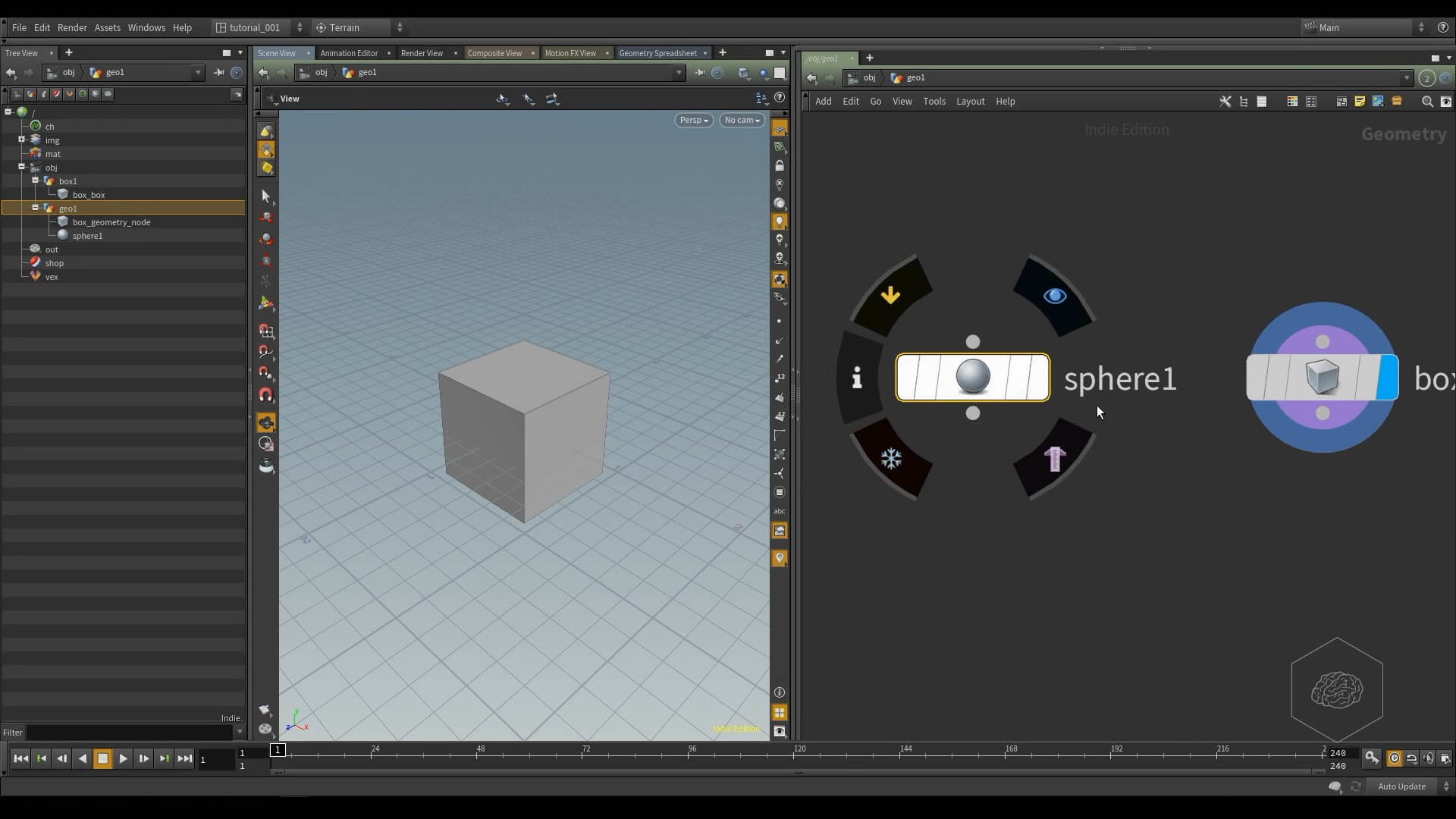
Task: Click the Filter input field in the Tree View
Action: pos(130,733)
